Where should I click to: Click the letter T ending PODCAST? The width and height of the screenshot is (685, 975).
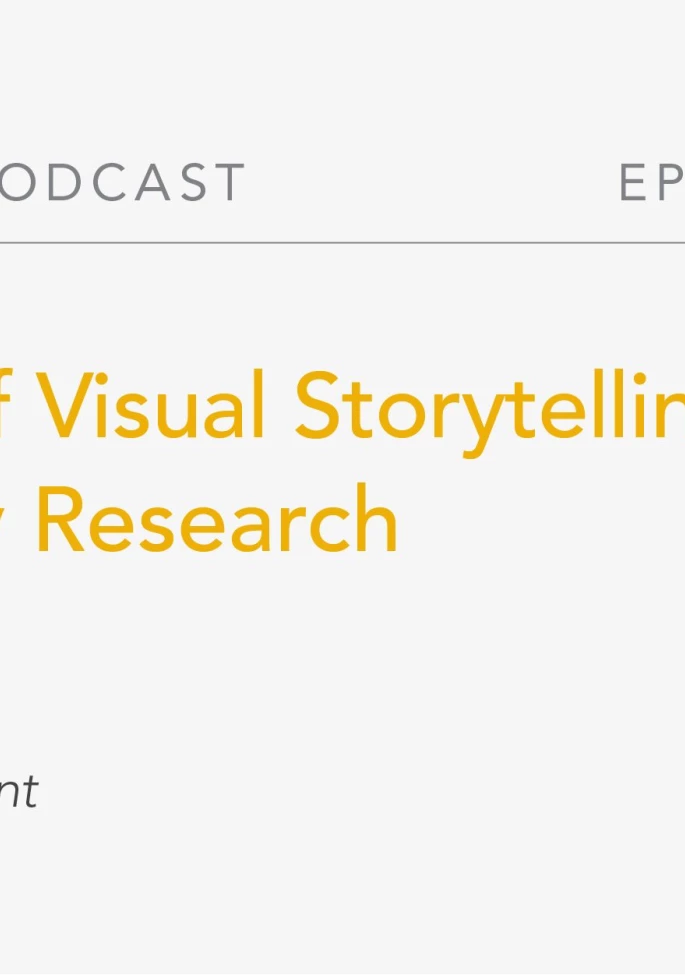click(230, 183)
